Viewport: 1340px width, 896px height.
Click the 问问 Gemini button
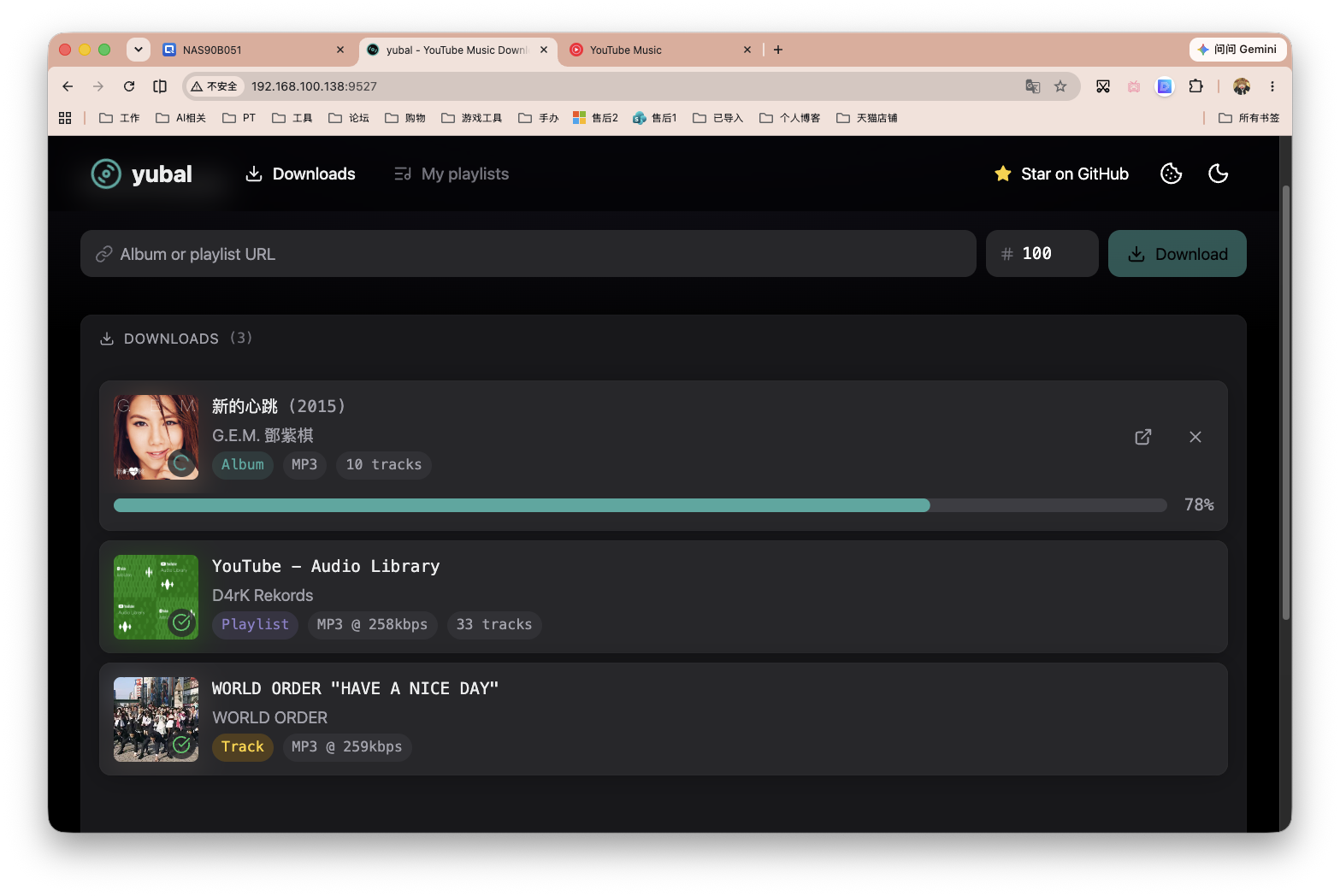[x=1237, y=50]
